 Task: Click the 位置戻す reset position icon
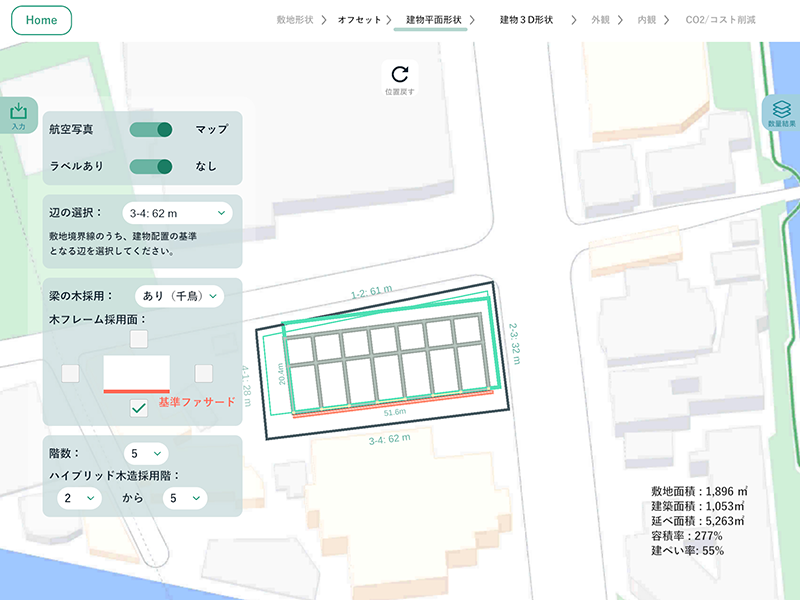click(x=400, y=75)
